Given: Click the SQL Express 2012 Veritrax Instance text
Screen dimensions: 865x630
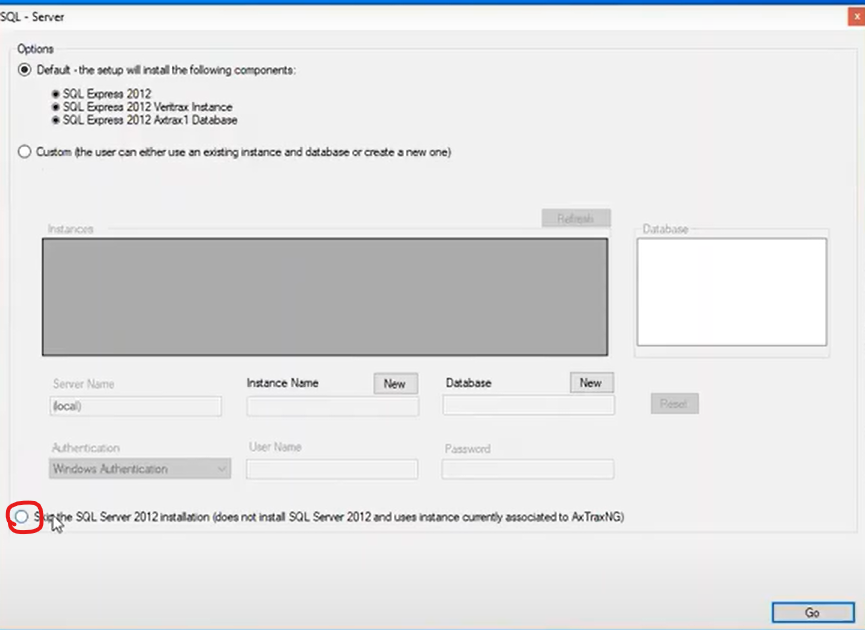Looking at the screenshot, I should pyautogui.click(x=147, y=107).
